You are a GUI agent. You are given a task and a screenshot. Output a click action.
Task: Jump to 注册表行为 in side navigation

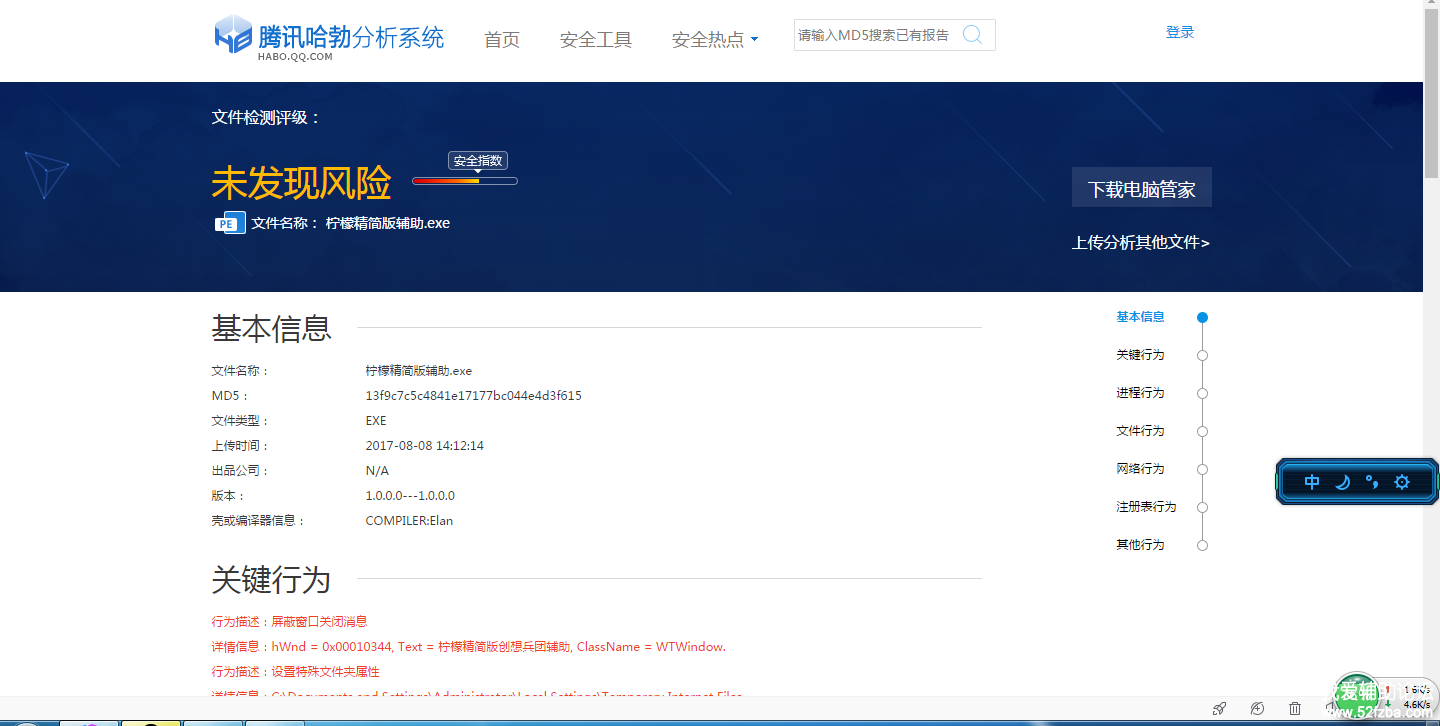coord(1147,507)
